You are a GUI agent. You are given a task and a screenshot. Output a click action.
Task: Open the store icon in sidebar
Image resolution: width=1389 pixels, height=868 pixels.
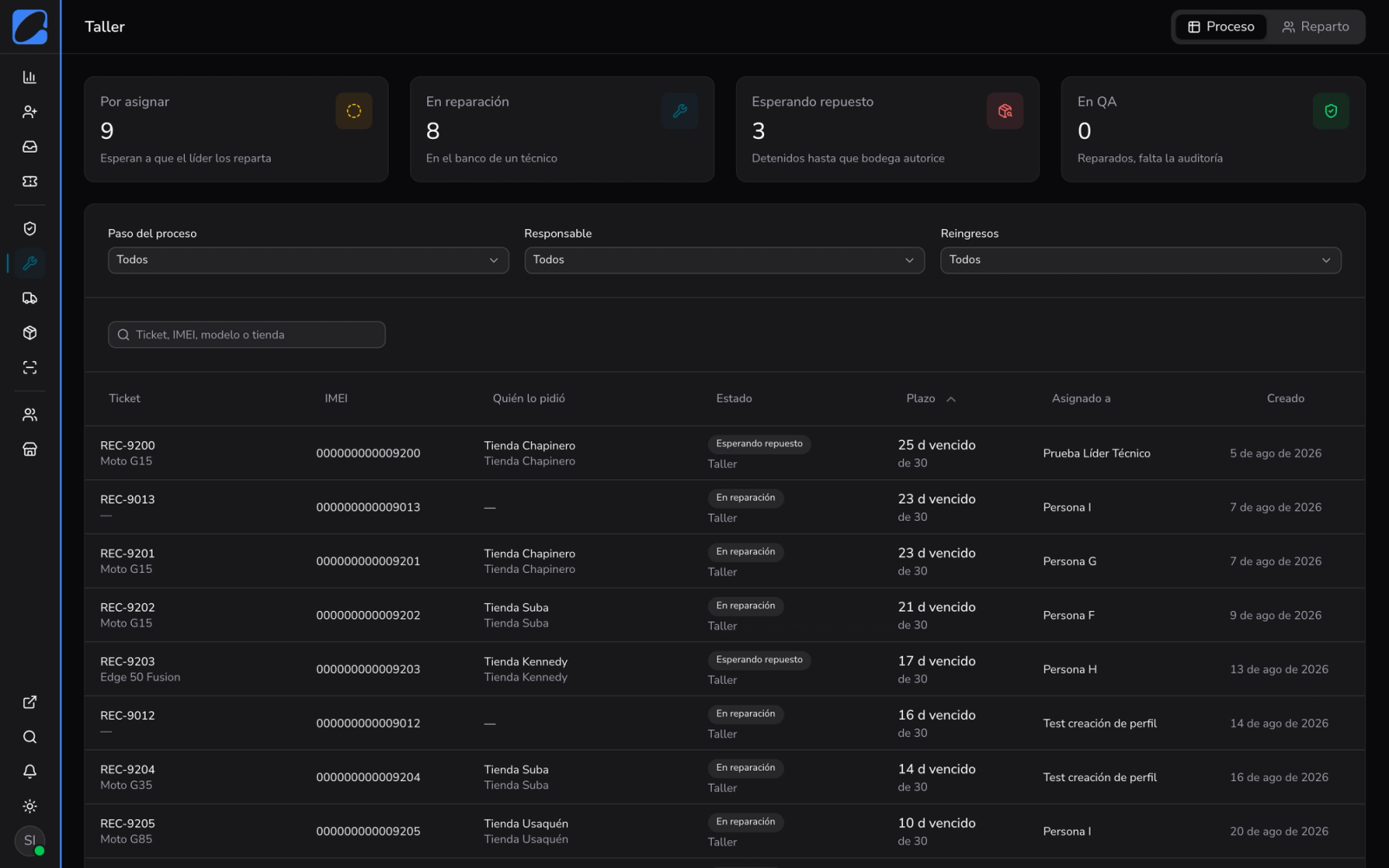[x=30, y=449]
